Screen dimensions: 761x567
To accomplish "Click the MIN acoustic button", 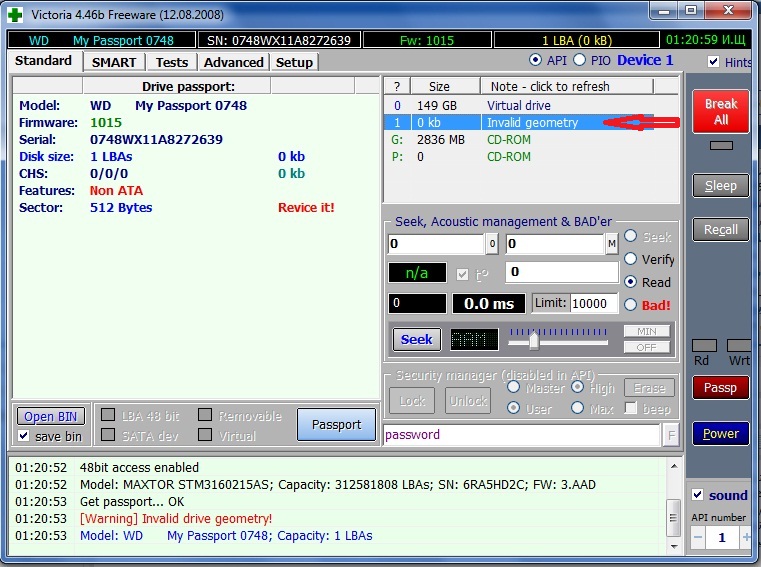I will click(x=646, y=332).
